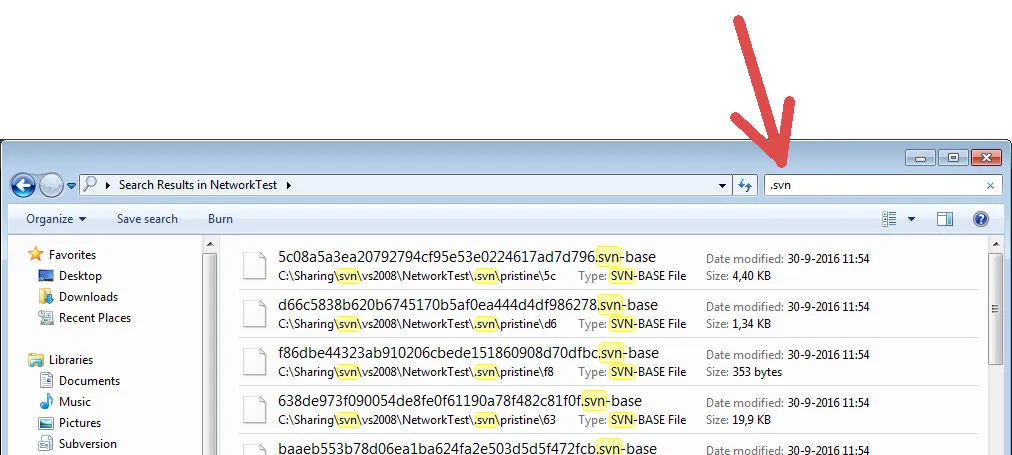Click the file icon of f86dbe44 result
The height and width of the screenshot is (455, 1012).
tap(254, 361)
